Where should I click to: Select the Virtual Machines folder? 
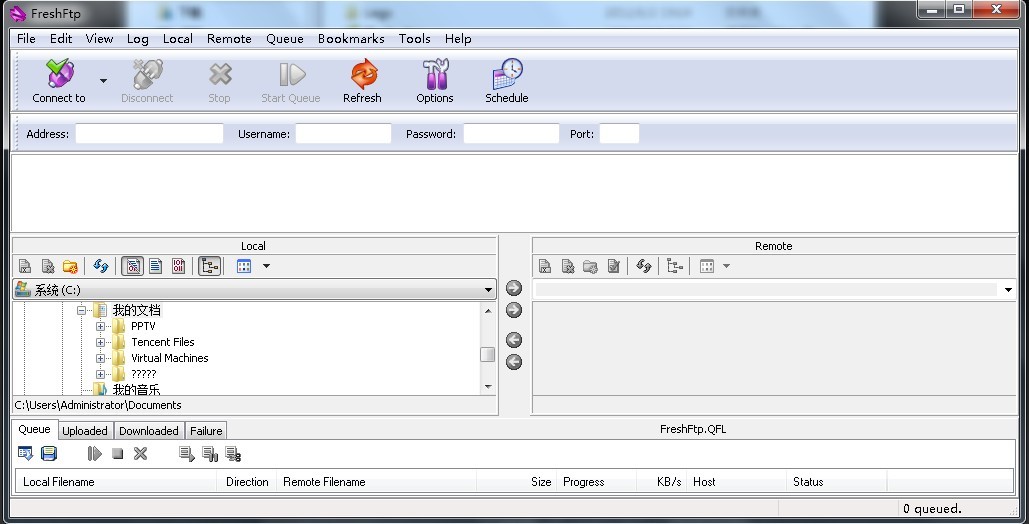tap(169, 358)
